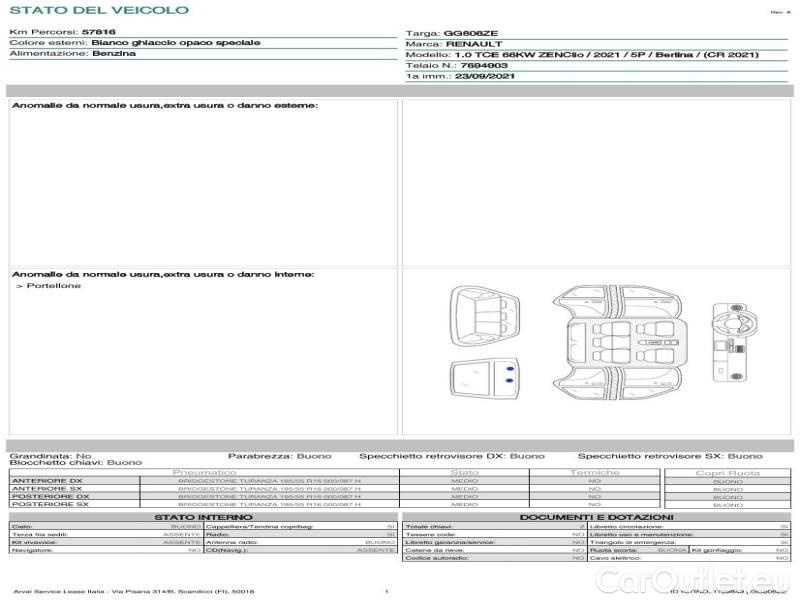Click 'Specchietto retrovisore SX: Buono' text

coord(670,456)
